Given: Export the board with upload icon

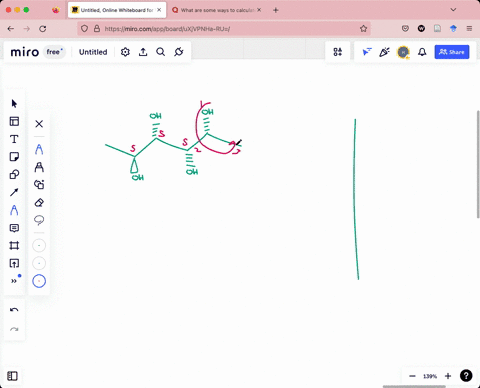Looking at the screenshot, I should [143, 52].
